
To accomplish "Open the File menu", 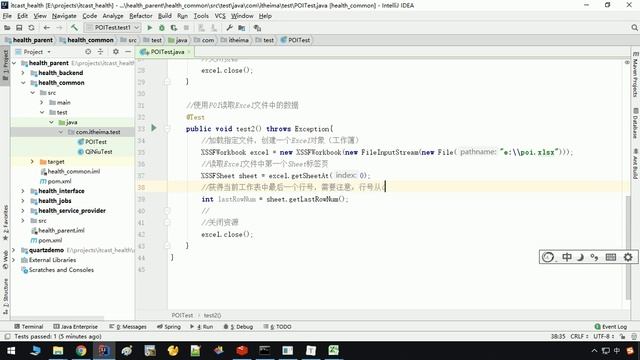I will tap(7, 16).
